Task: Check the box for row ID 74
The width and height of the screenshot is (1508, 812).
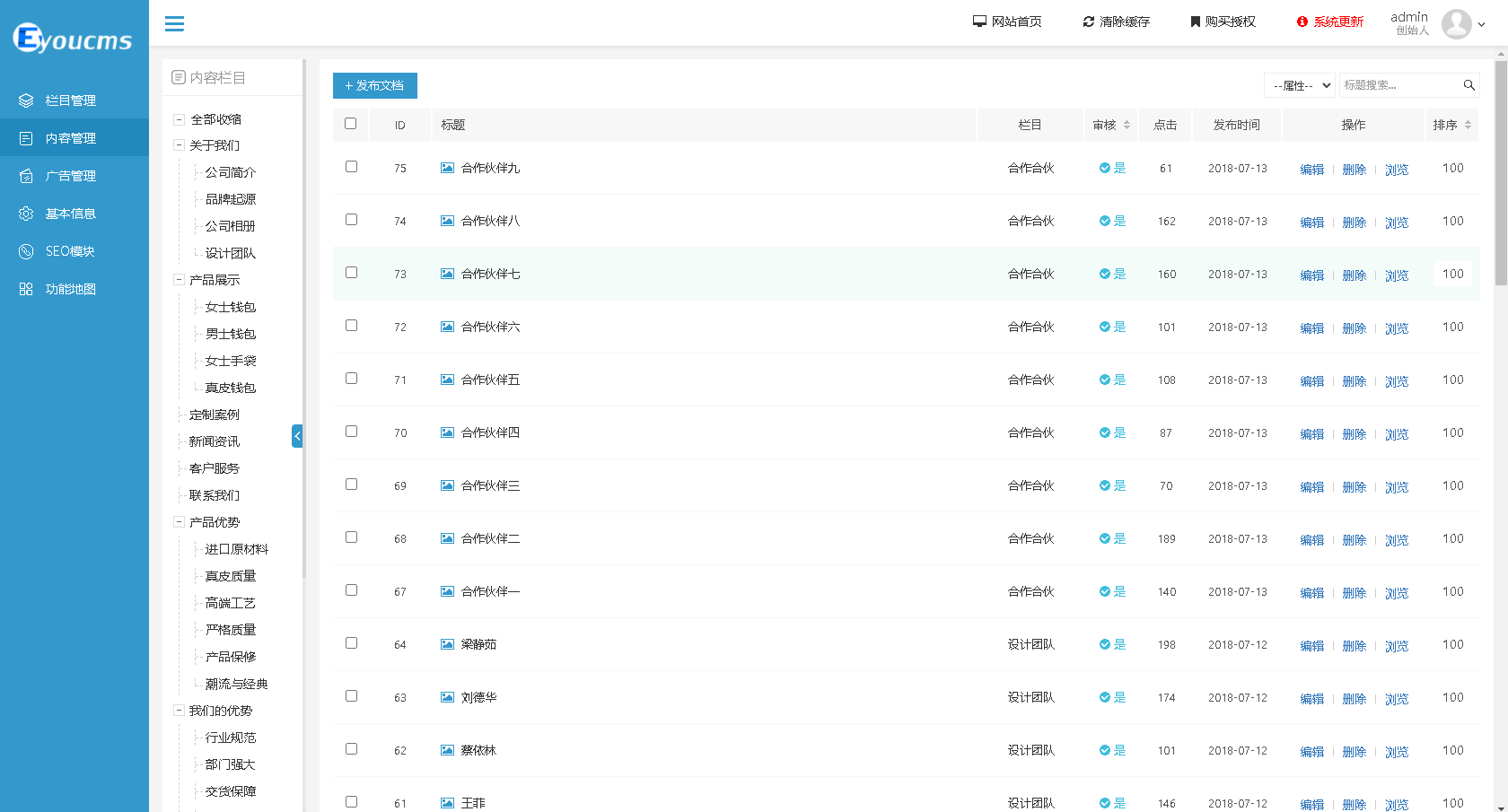Action: pyautogui.click(x=351, y=220)
